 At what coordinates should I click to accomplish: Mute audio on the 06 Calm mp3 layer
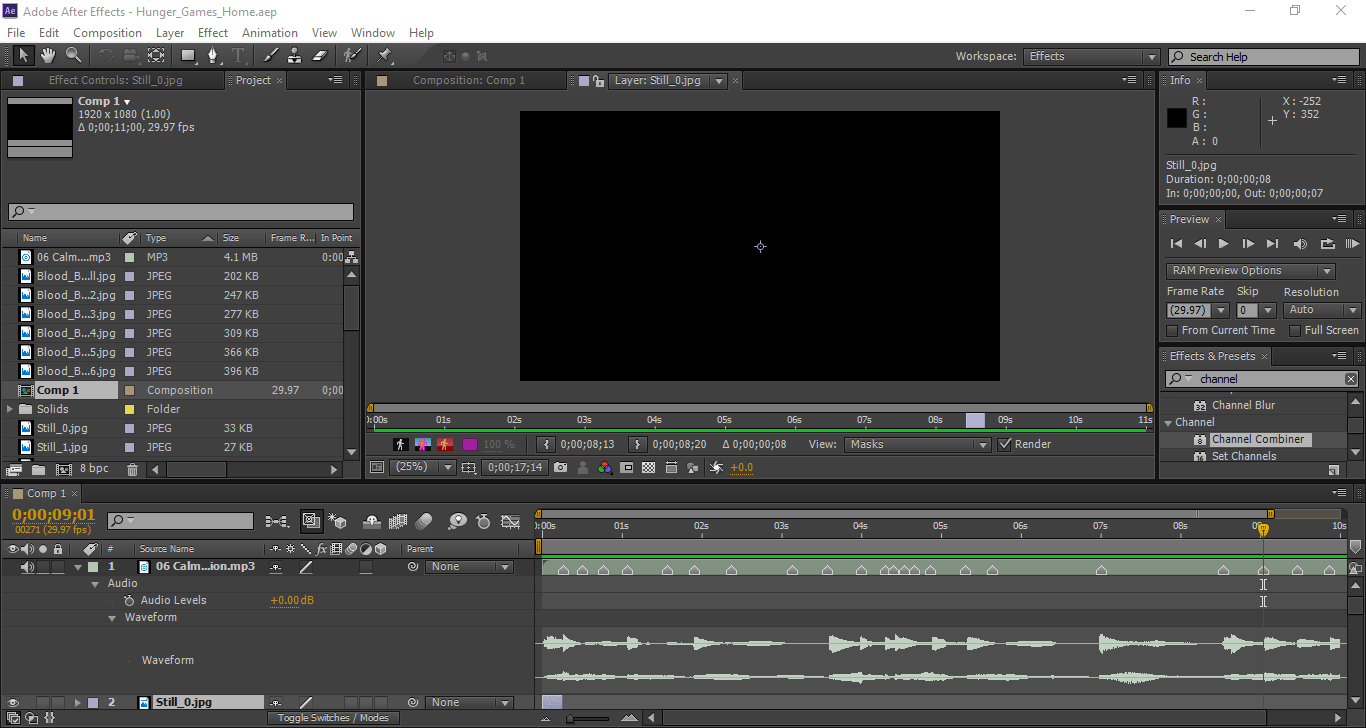tap(27, 566)
